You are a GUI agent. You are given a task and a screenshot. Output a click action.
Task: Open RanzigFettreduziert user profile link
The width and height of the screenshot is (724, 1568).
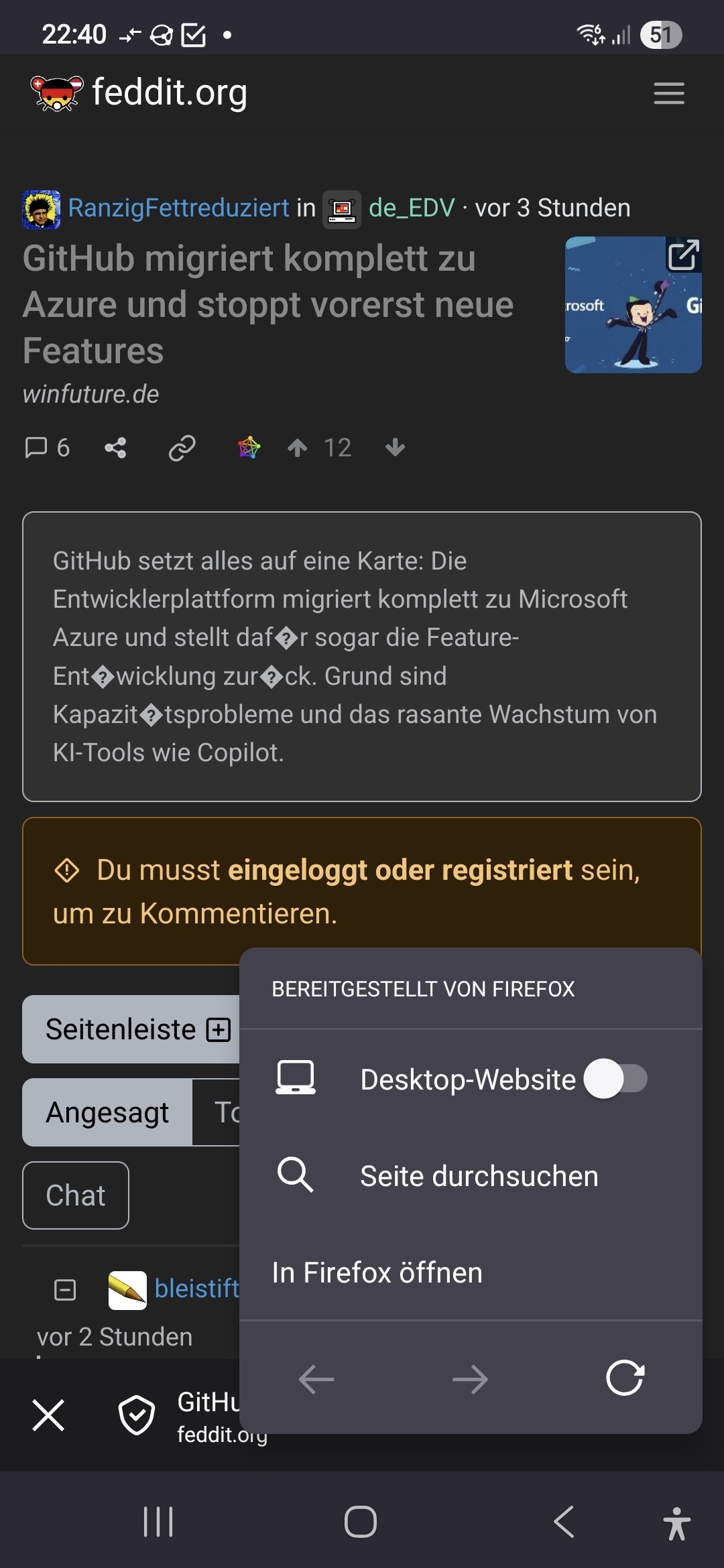pos(178,208)
